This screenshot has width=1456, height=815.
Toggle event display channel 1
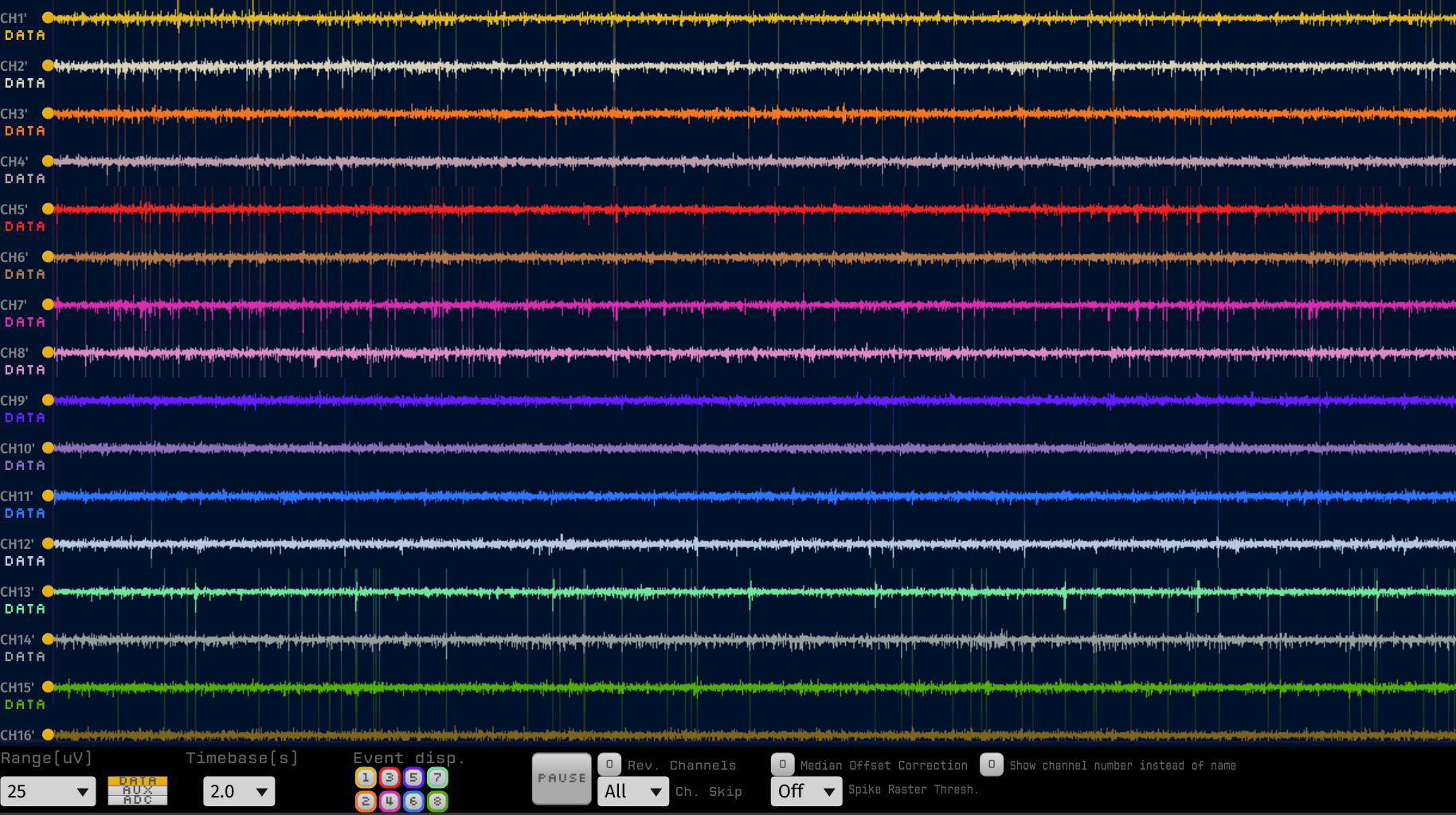coord(366,778)
